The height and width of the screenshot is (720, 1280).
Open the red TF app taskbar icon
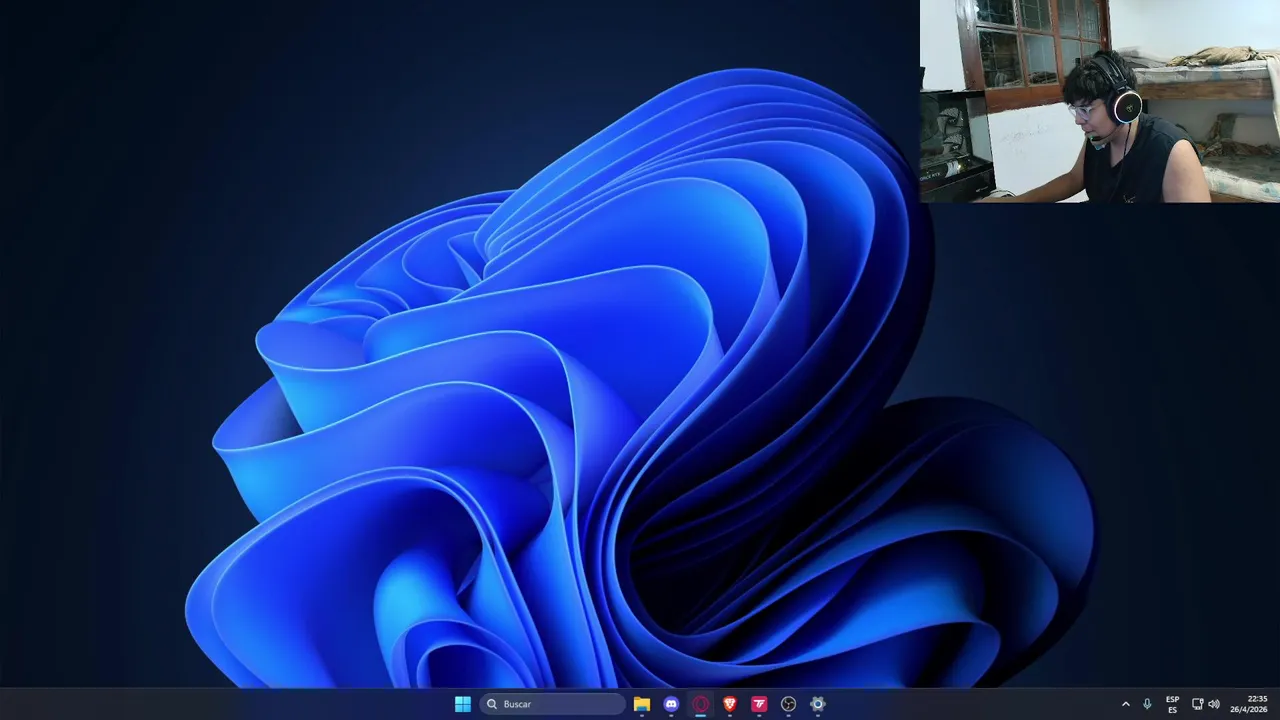pyautogui.click(x=759, y=704)
